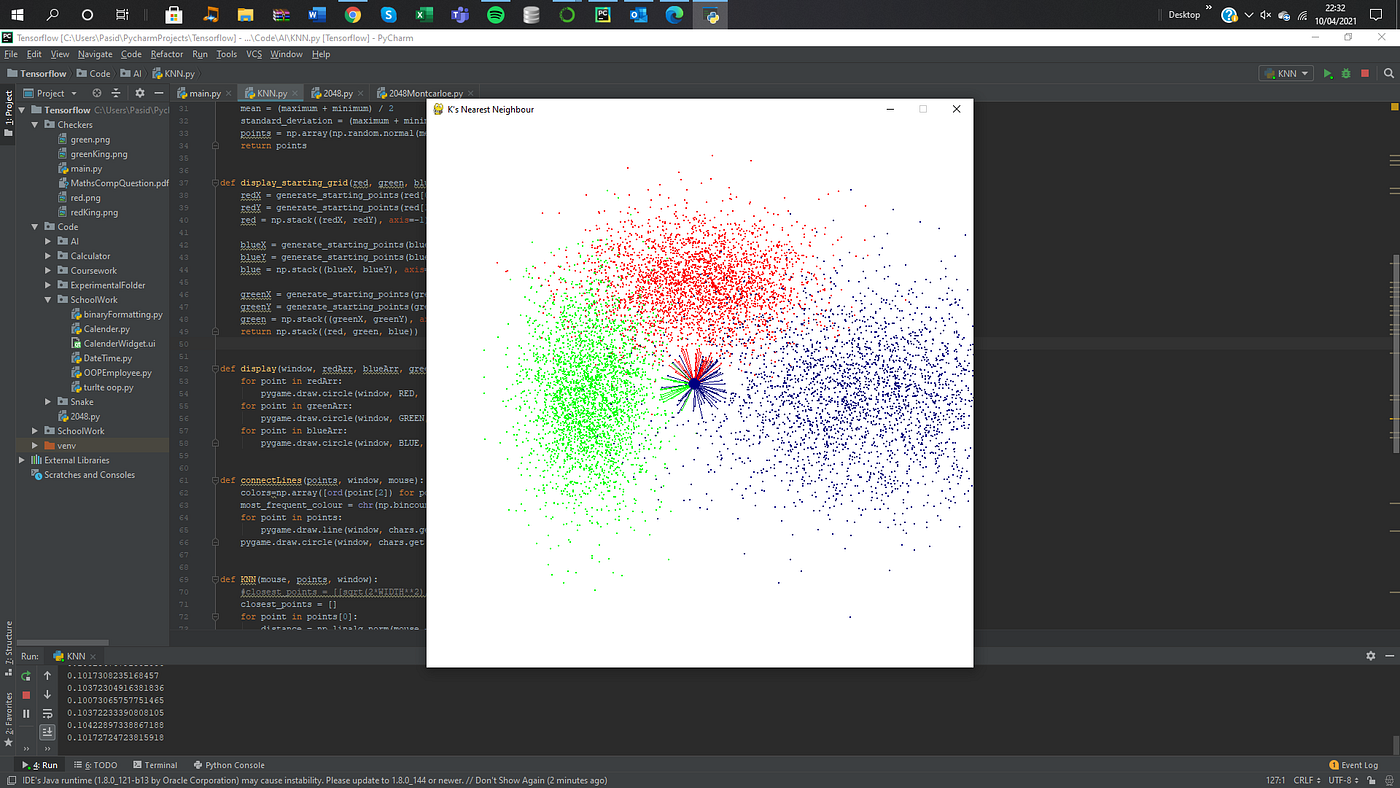Open the Python Console tool window
Screen dimensions: 1400x788
229,765
